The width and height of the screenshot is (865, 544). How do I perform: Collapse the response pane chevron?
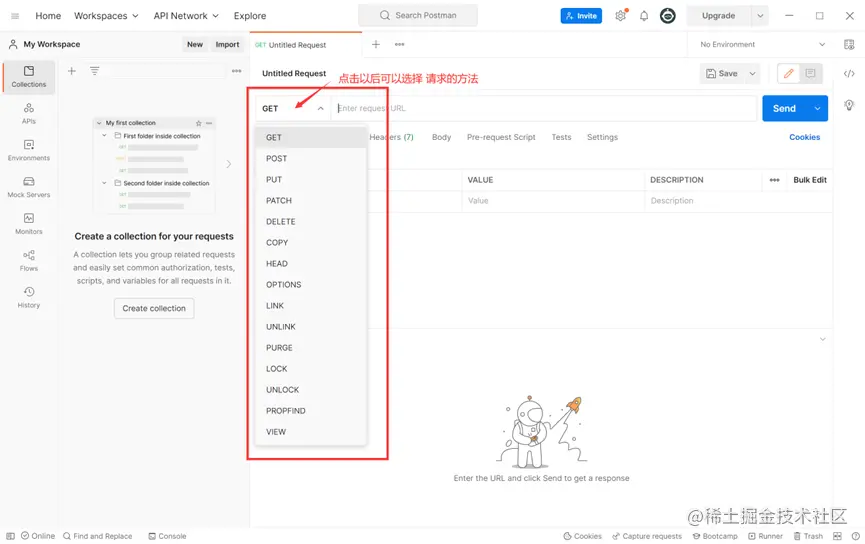pos(823,339)
